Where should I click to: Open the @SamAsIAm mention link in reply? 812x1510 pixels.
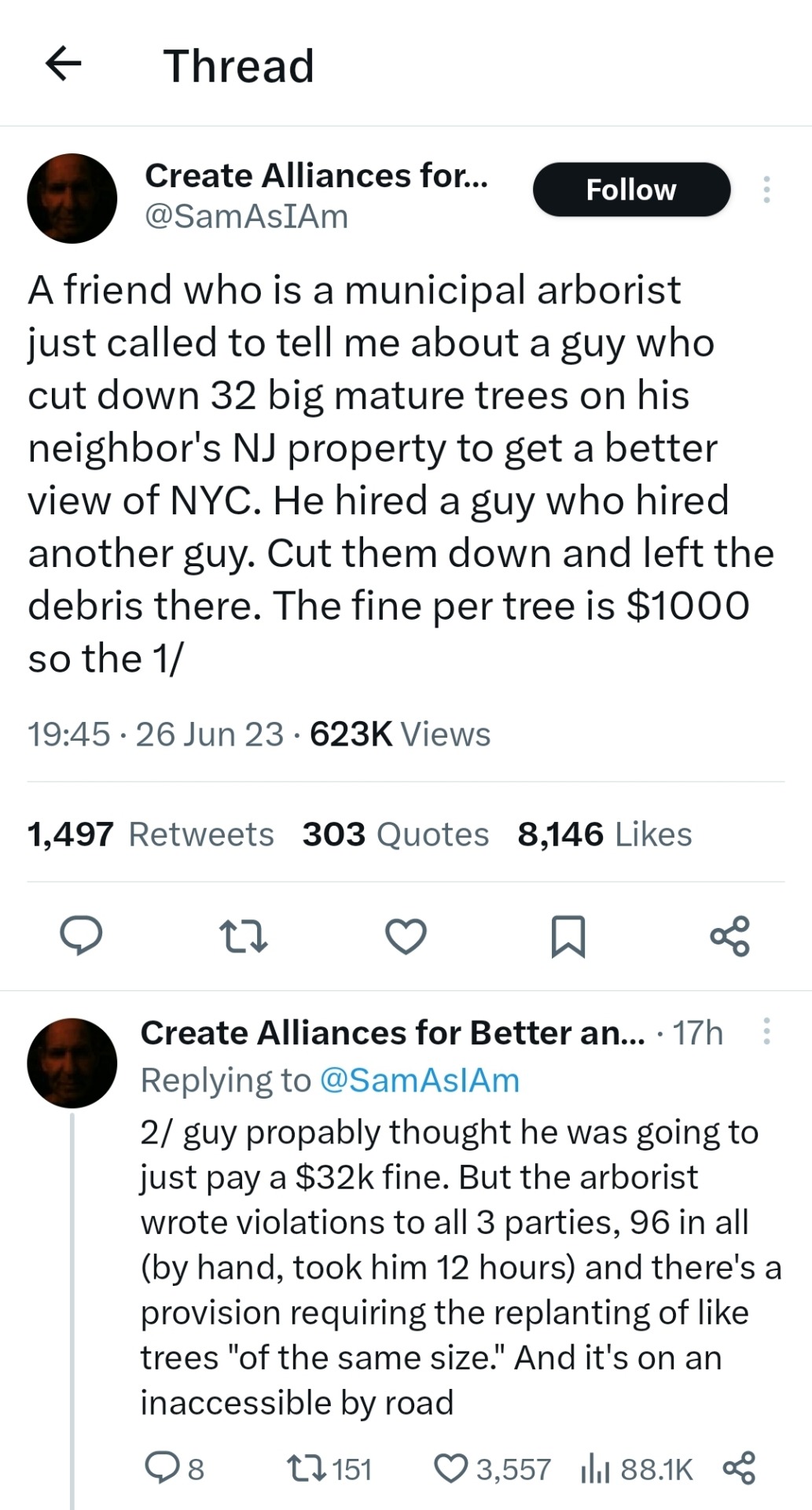419,1081
